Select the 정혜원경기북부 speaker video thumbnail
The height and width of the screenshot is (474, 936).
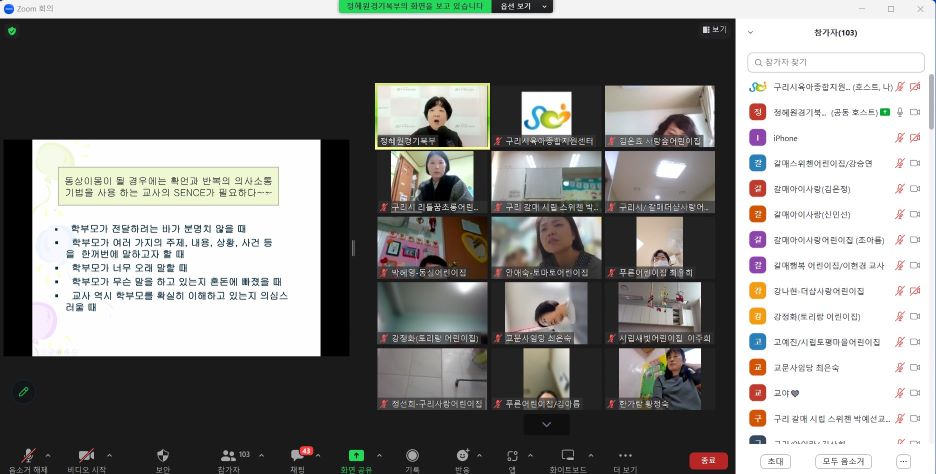pos(432,116)
